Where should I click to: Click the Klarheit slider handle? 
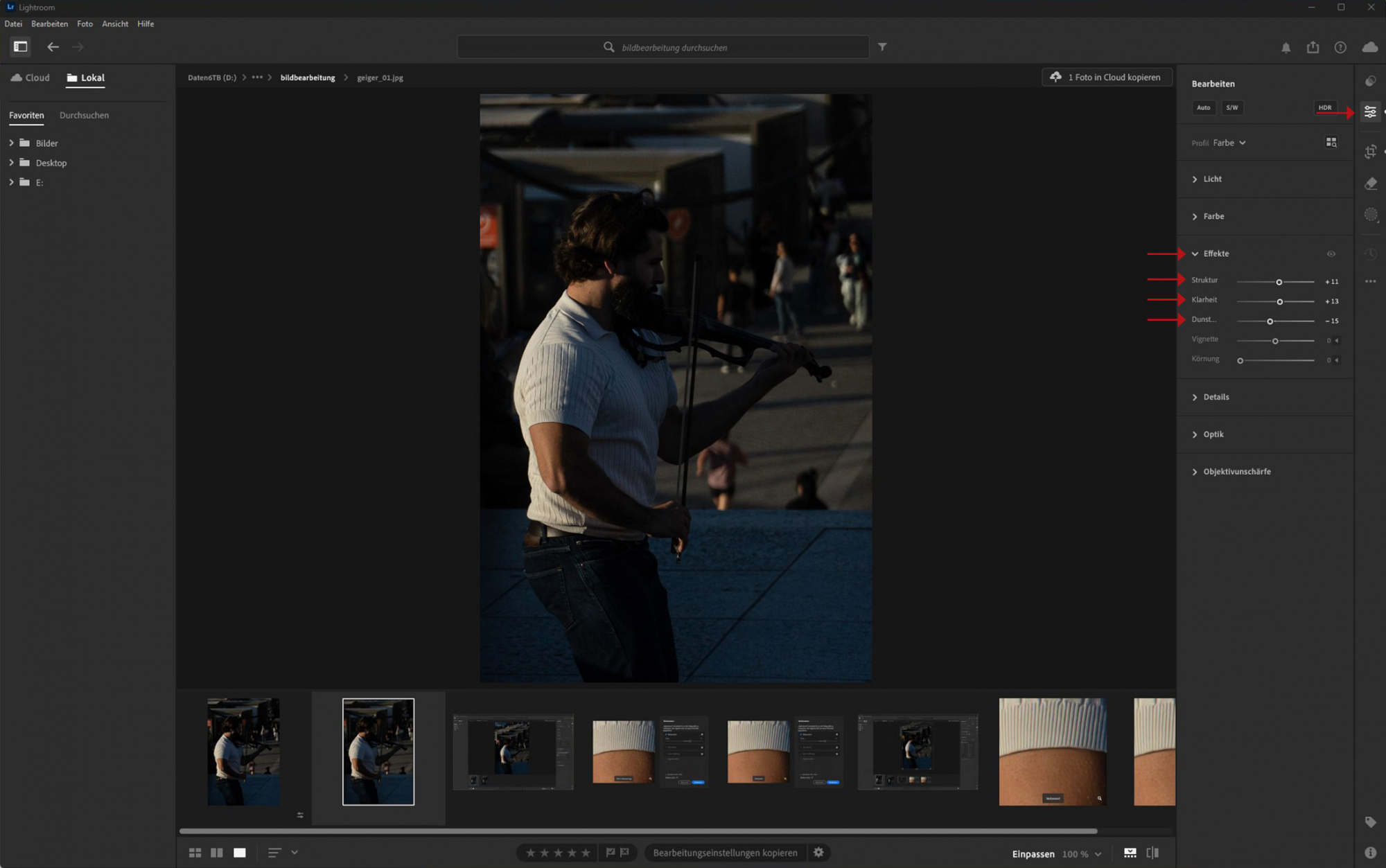tap(1279, 301)
